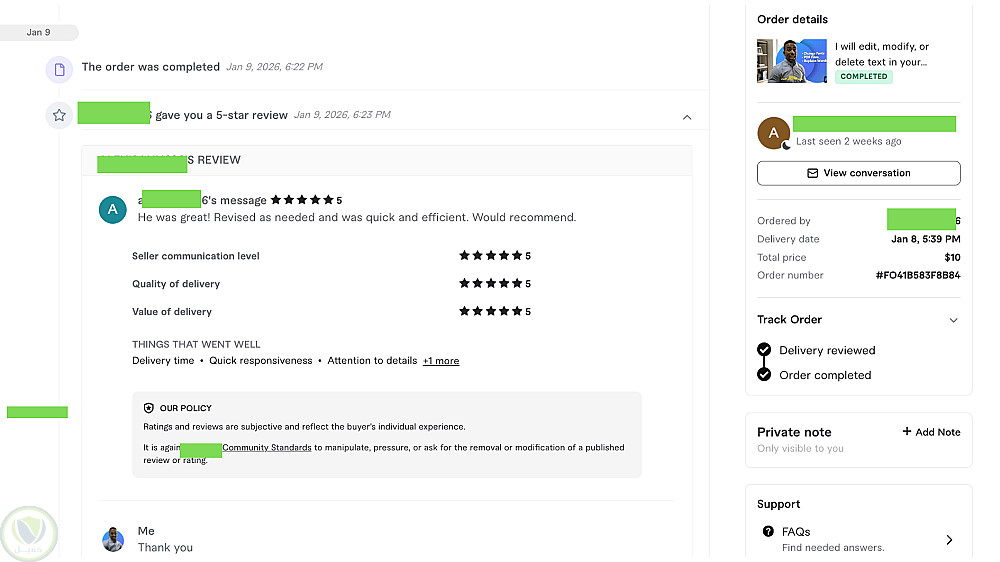This screenshot has height=562, width=1000.
Task: Click the Jan 9 date marker
Action: (39, 32)
